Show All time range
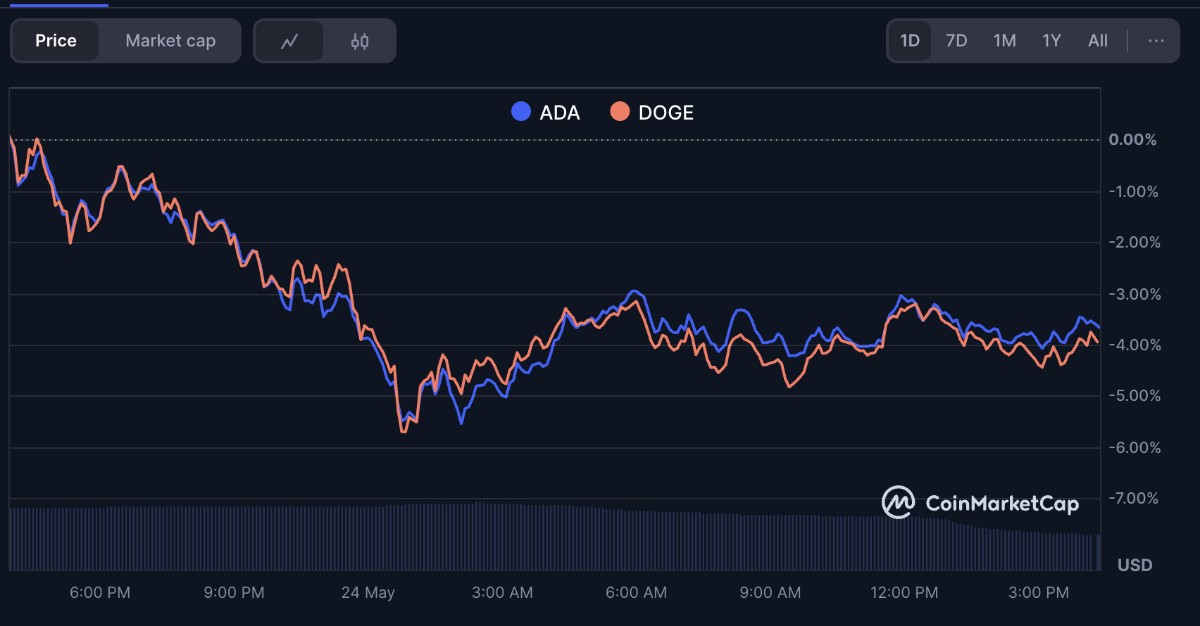The image size is (1200, 626). click(1097, 41)
